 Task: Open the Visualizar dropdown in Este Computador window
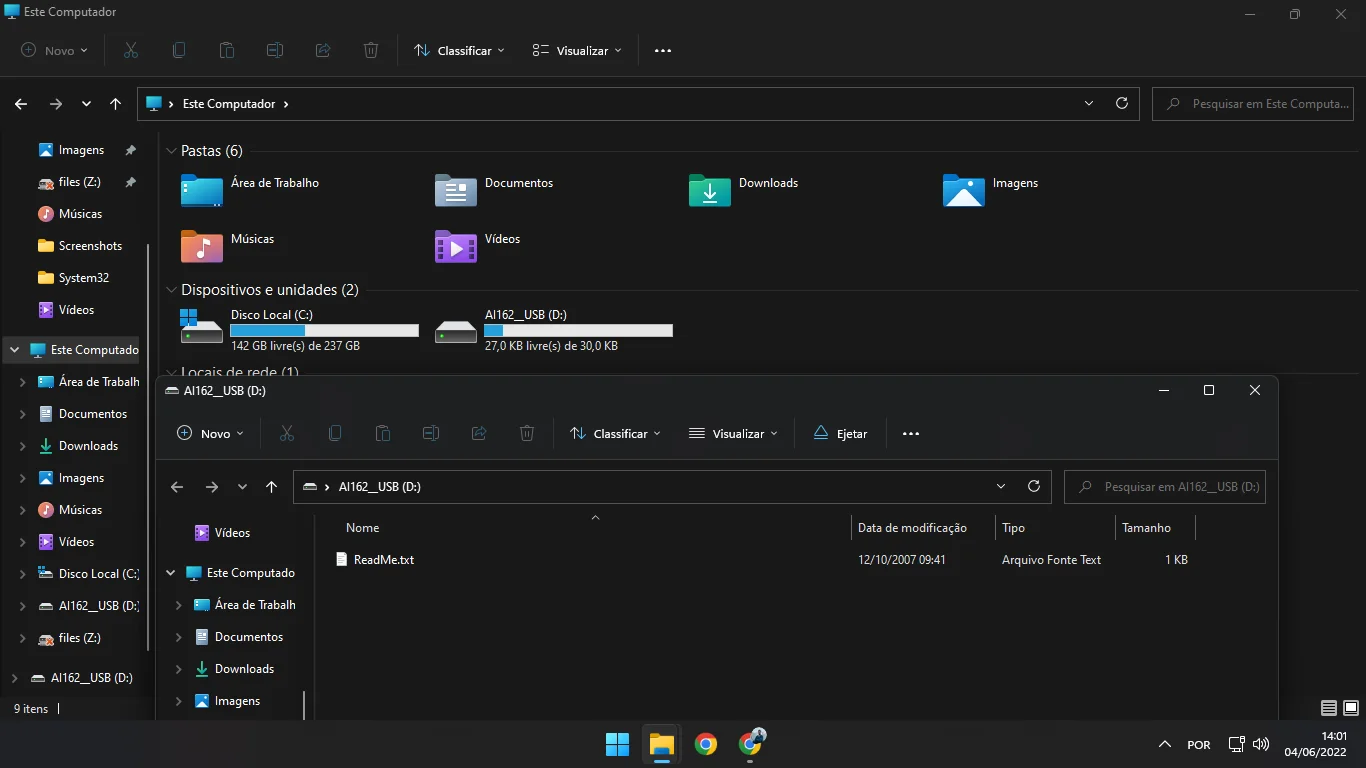577,50
